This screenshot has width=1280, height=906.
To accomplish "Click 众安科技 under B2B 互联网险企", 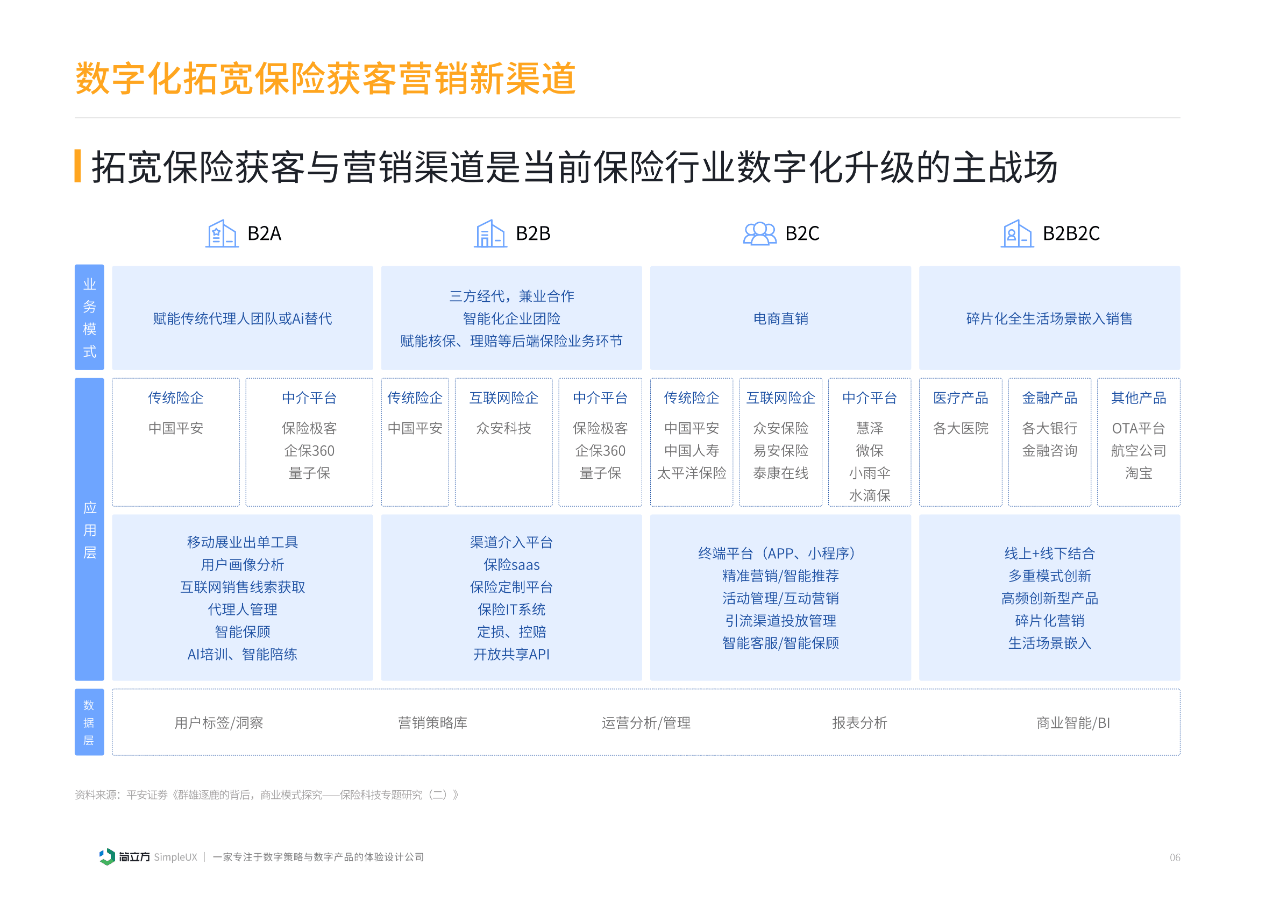I will [504, 428].
